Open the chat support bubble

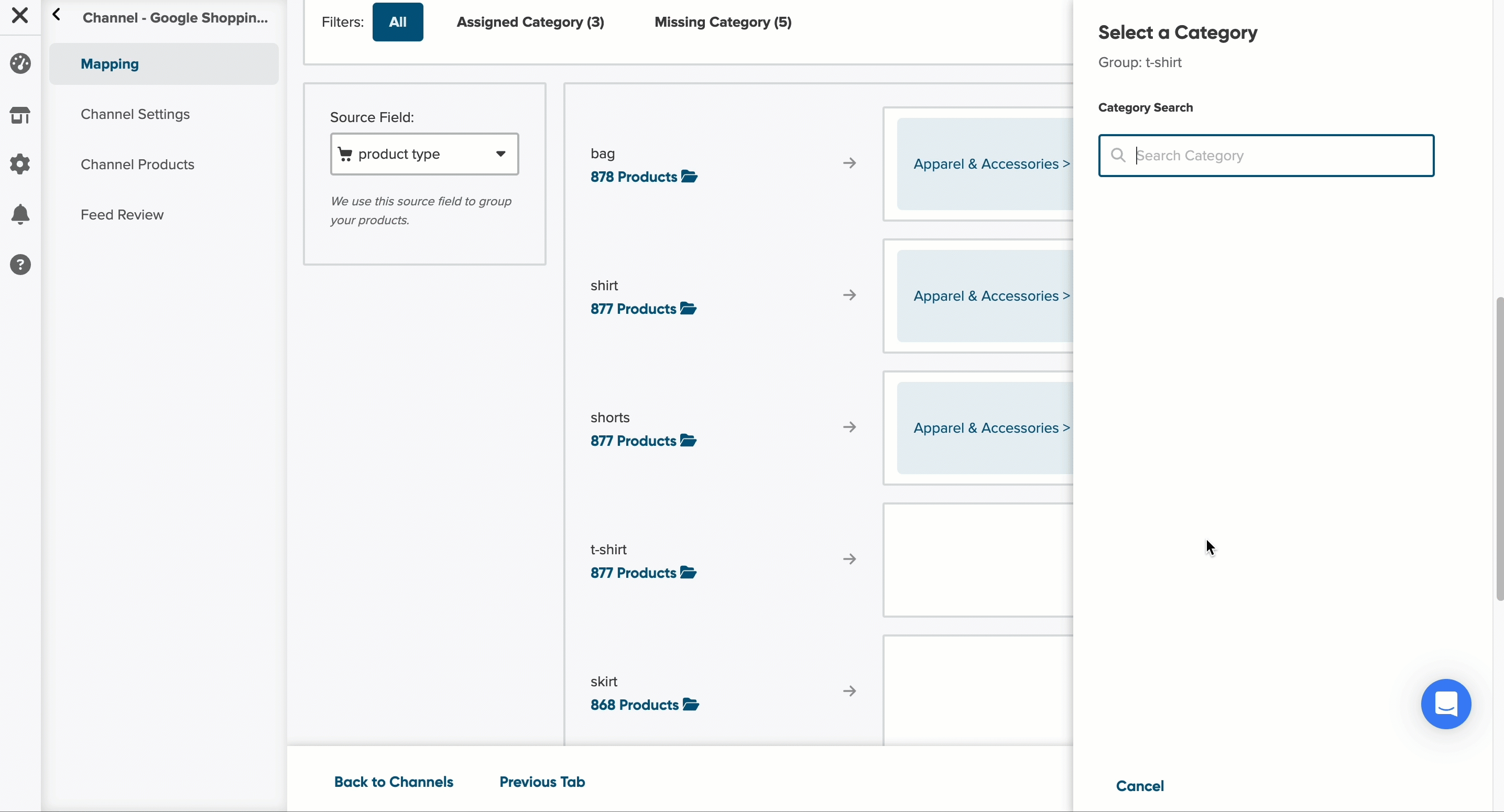pos(1446,704)
